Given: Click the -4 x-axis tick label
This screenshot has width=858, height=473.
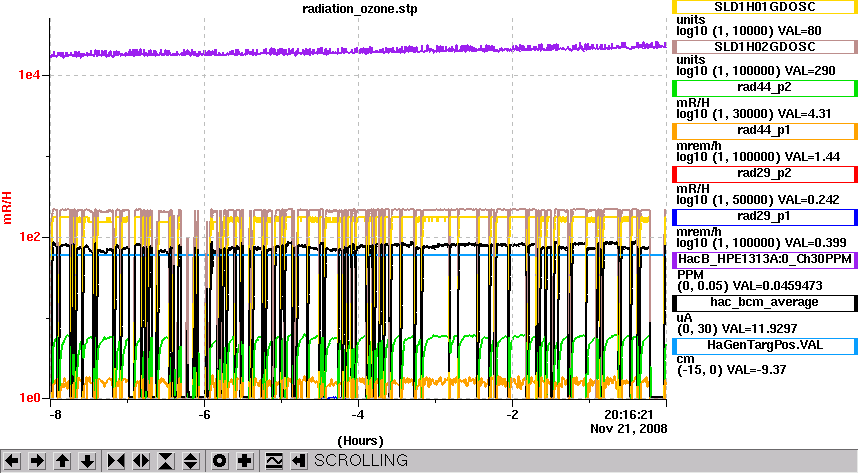Looking at the screenshot, I should (358, 415).
